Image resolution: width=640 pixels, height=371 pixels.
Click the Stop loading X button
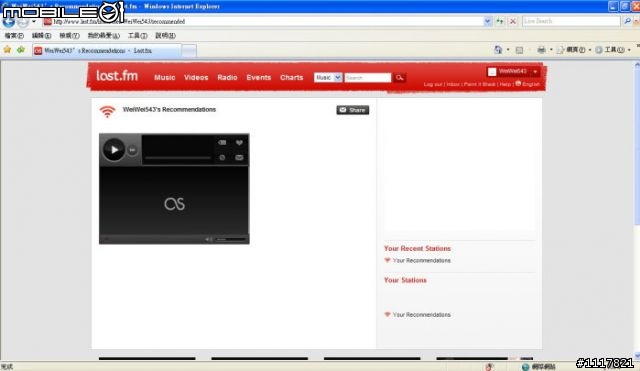point(513,21)
